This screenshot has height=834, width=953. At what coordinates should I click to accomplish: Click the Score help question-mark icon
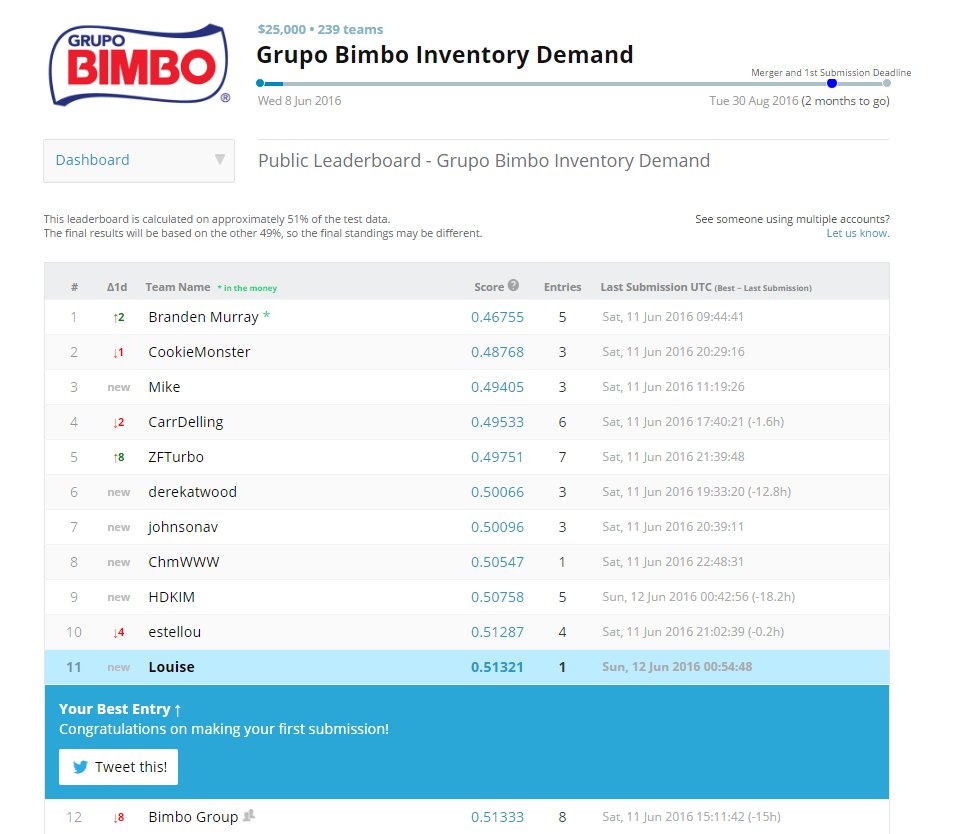point(514,285)
